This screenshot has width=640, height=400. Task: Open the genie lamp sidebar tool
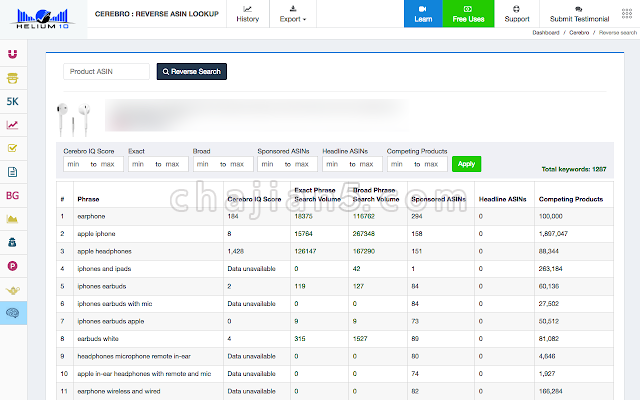13,290
